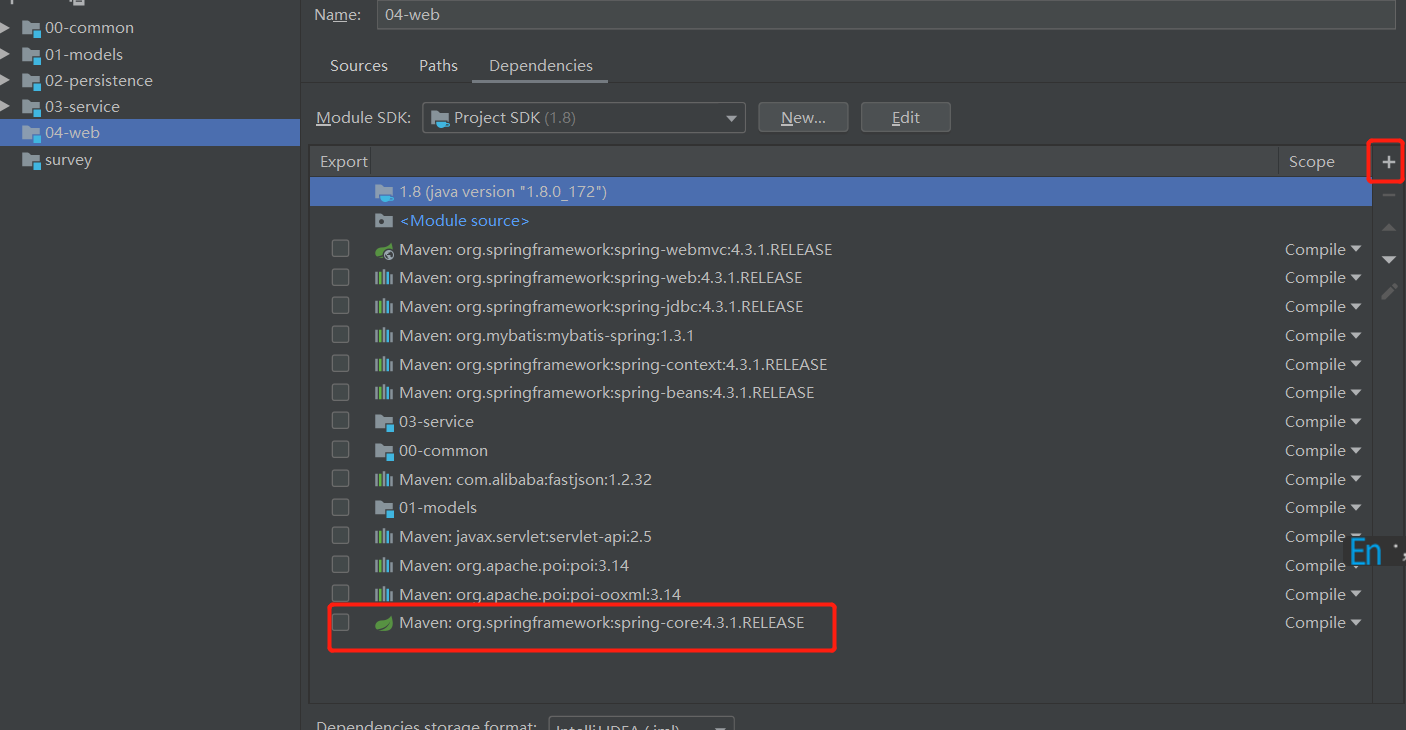Check Export for spring-jdbc:4.3.1.RELEASE
1406x730 pixels.
tap(340, 306)
